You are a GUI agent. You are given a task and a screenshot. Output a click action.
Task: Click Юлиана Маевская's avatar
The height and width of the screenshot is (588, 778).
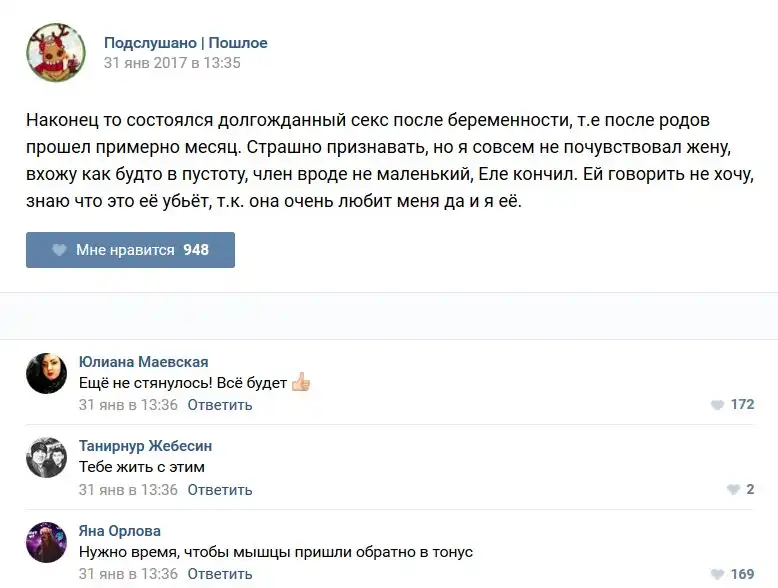click(47, 373)
